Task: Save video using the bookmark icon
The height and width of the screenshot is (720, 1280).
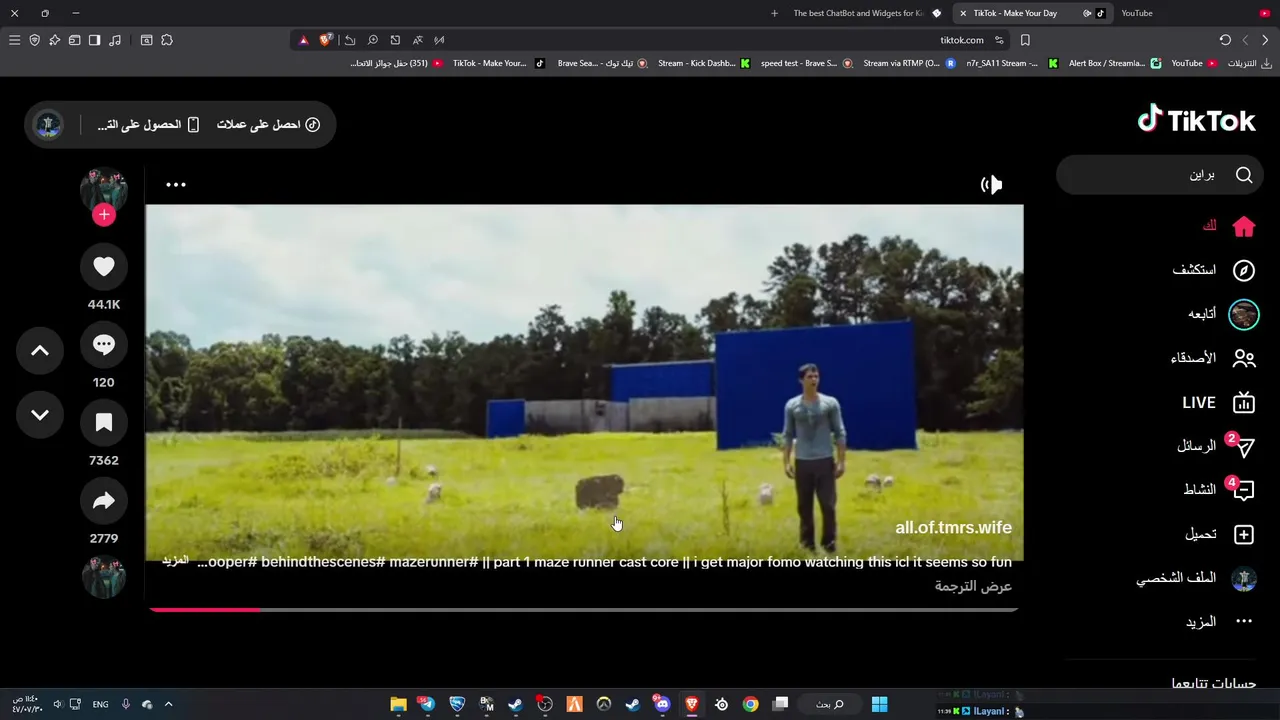Action: coord(104,423)
